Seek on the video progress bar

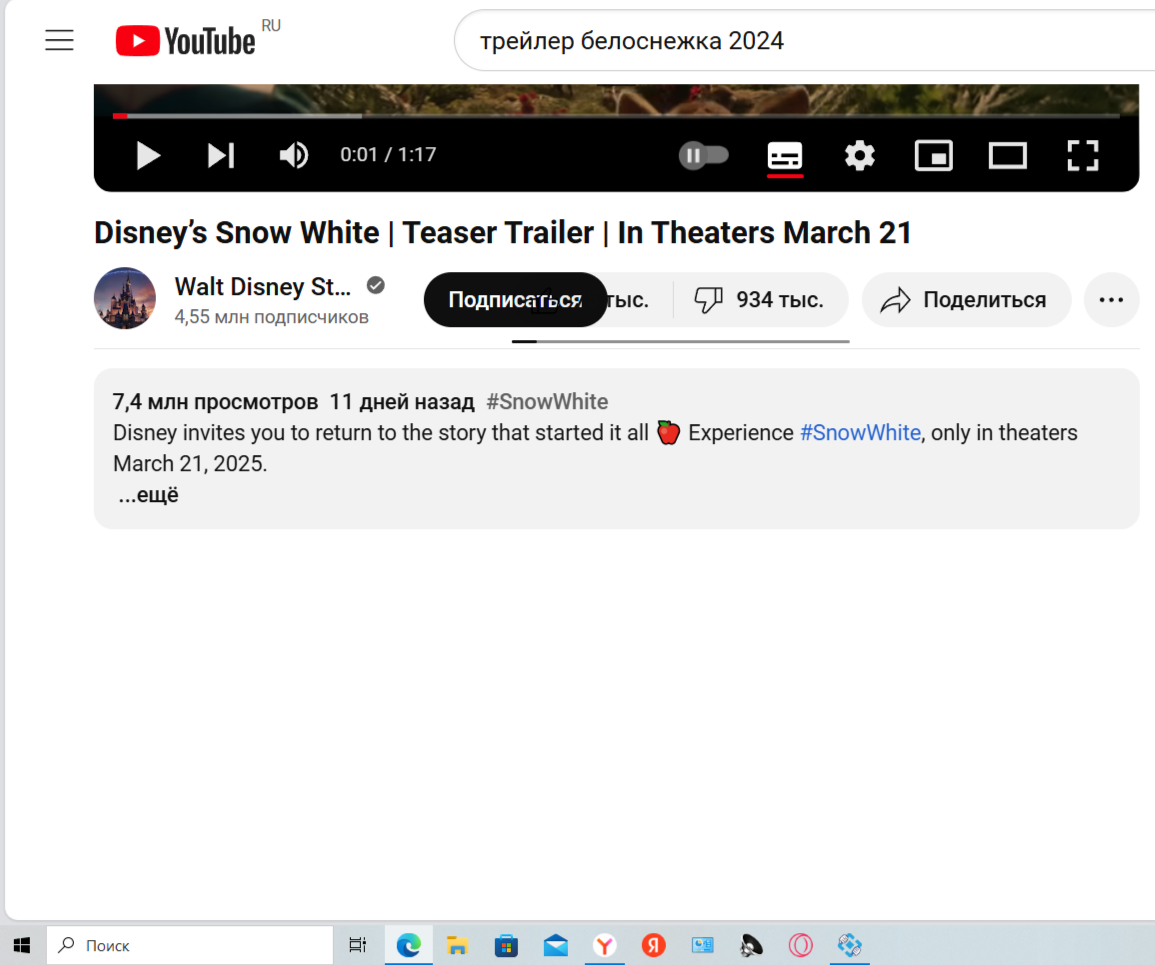coord(616,116)
